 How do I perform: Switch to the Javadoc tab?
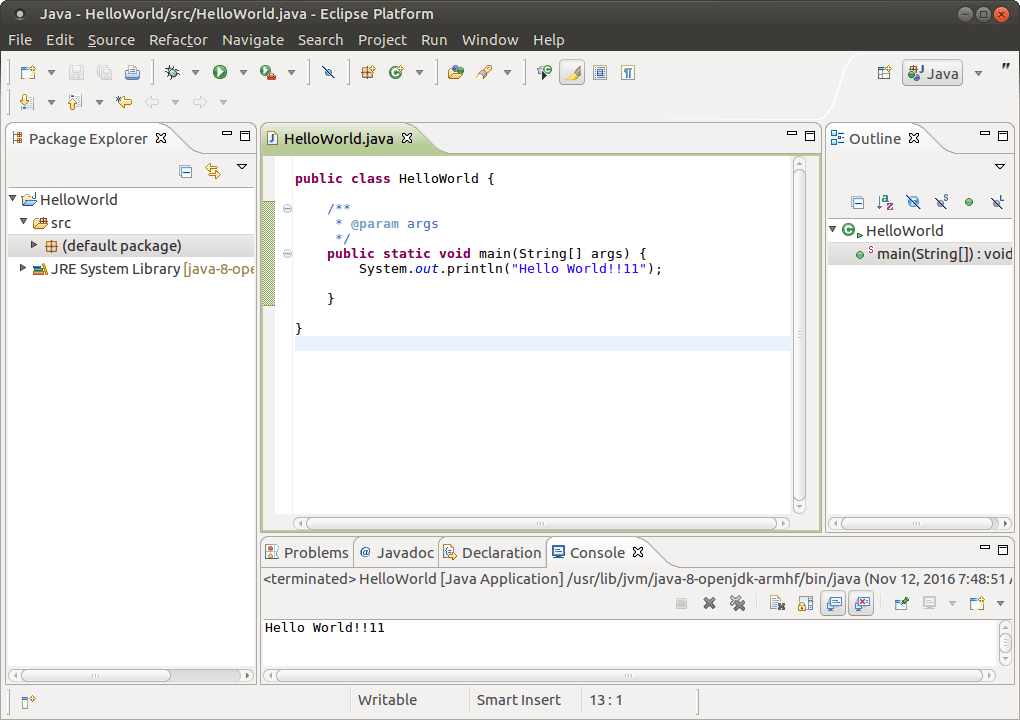397,553
